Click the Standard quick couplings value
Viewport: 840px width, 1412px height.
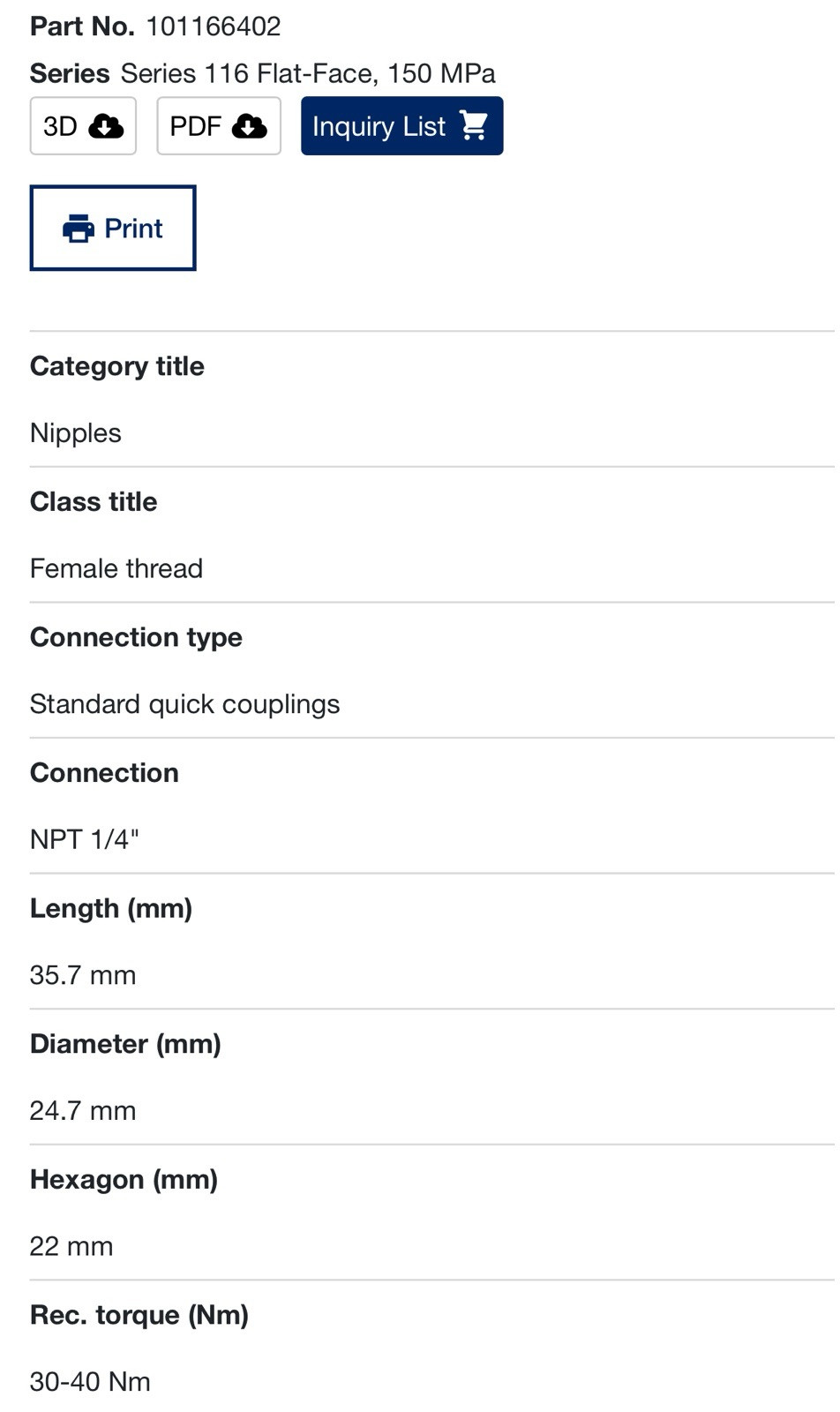tap(184, 704)
